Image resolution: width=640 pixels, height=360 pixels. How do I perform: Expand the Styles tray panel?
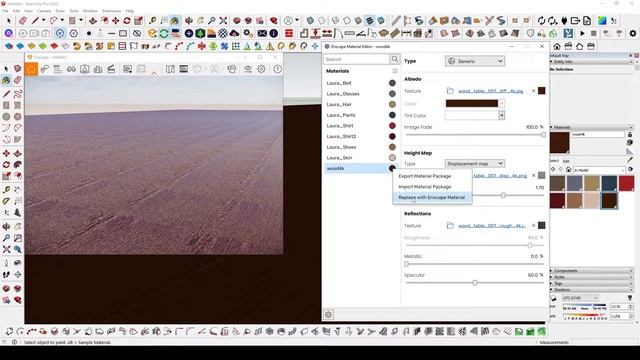pos(591,277)
